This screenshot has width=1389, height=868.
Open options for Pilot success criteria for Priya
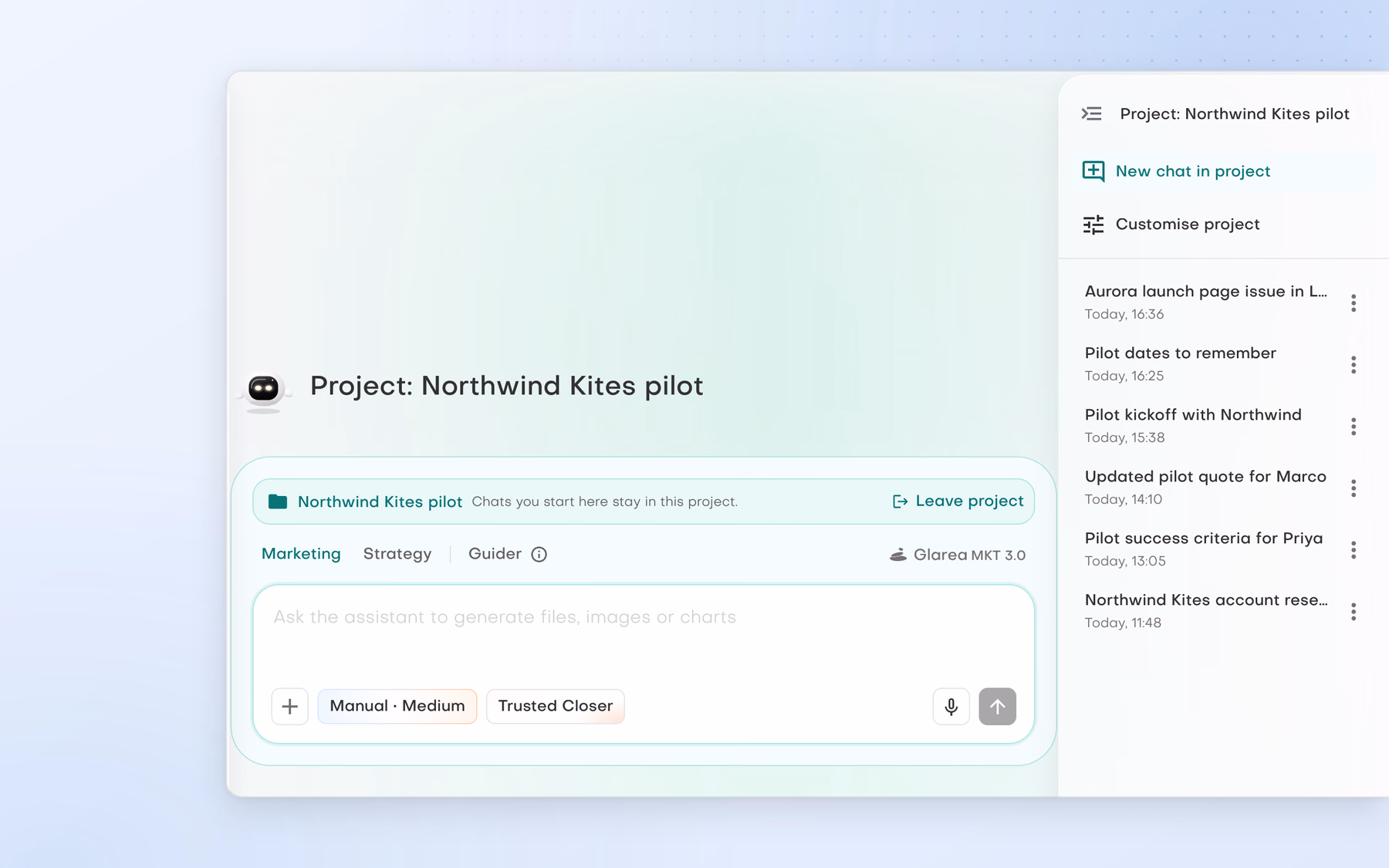[x=1354, y=550]
